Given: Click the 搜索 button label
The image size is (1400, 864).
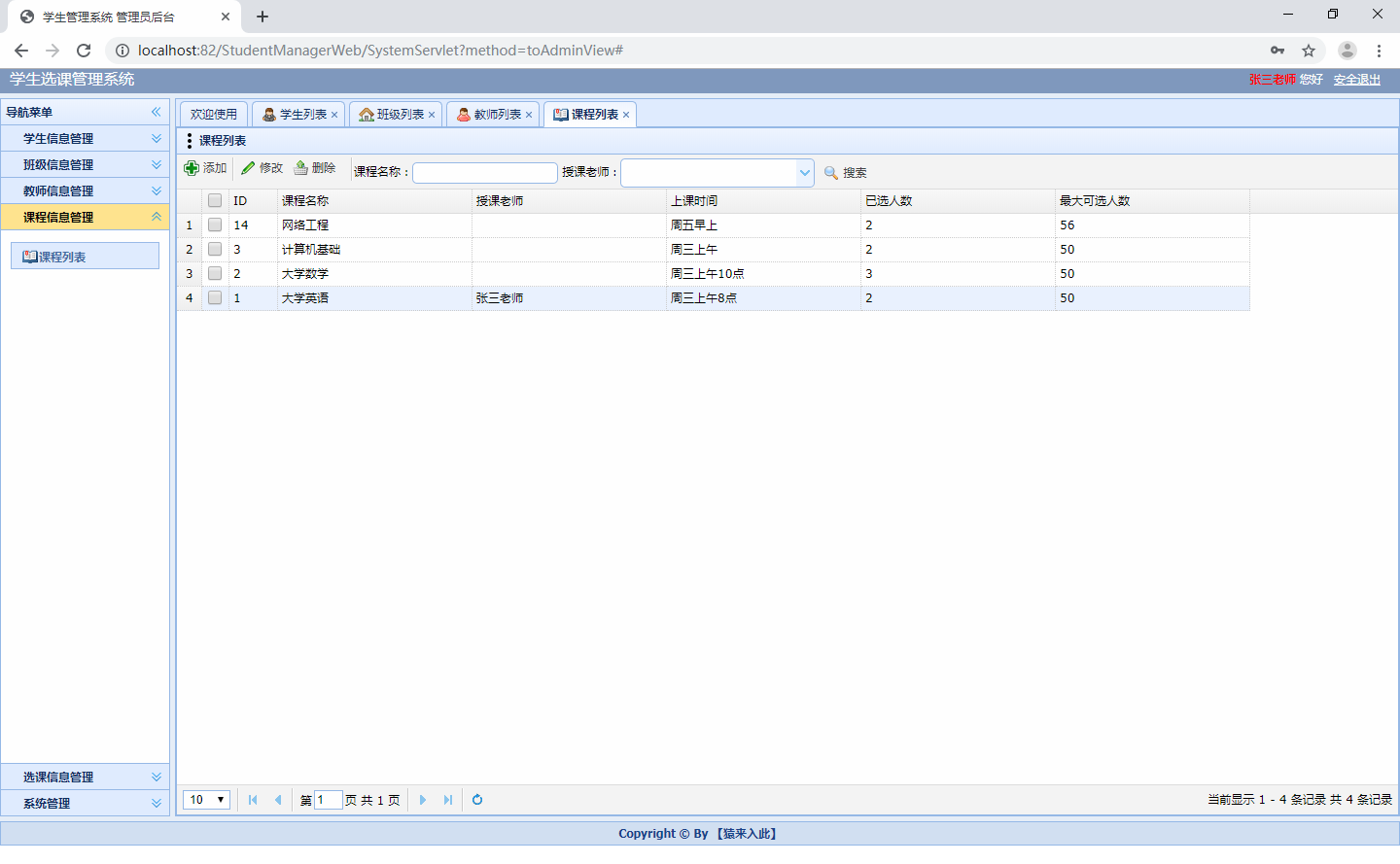Looking at the screenshot, I should 855,173.
